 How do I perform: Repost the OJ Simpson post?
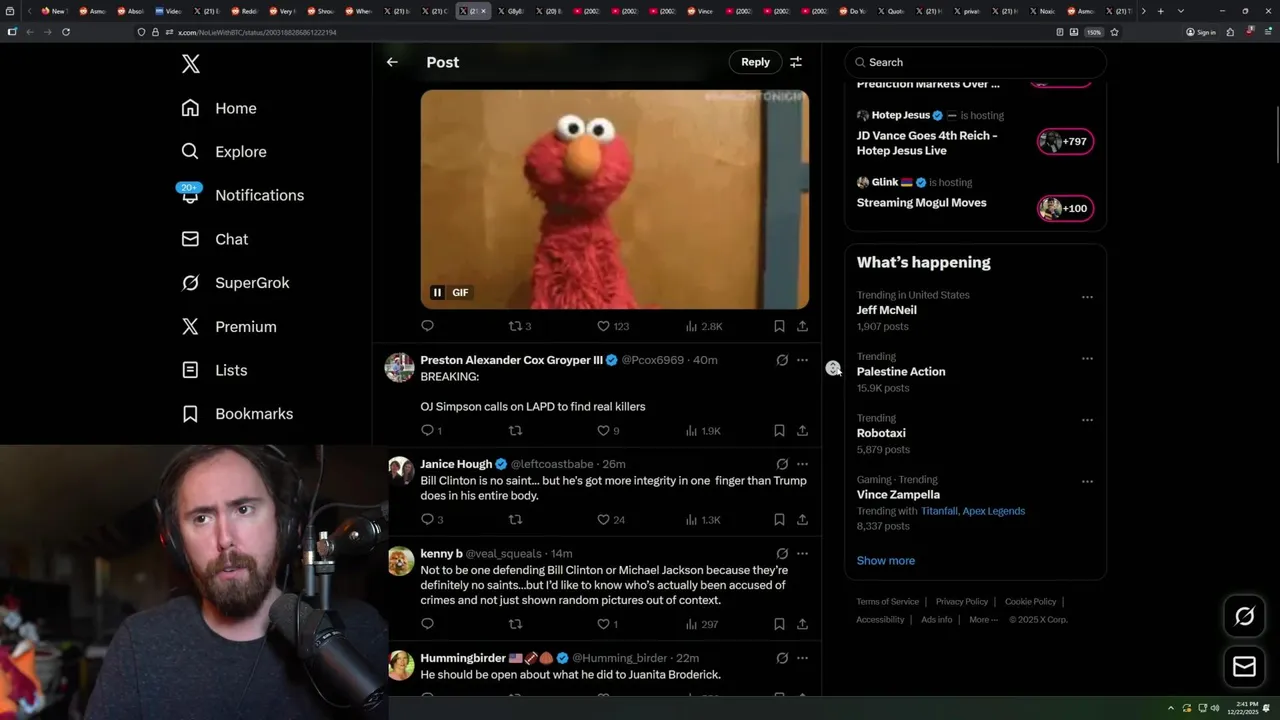(515, 431)
